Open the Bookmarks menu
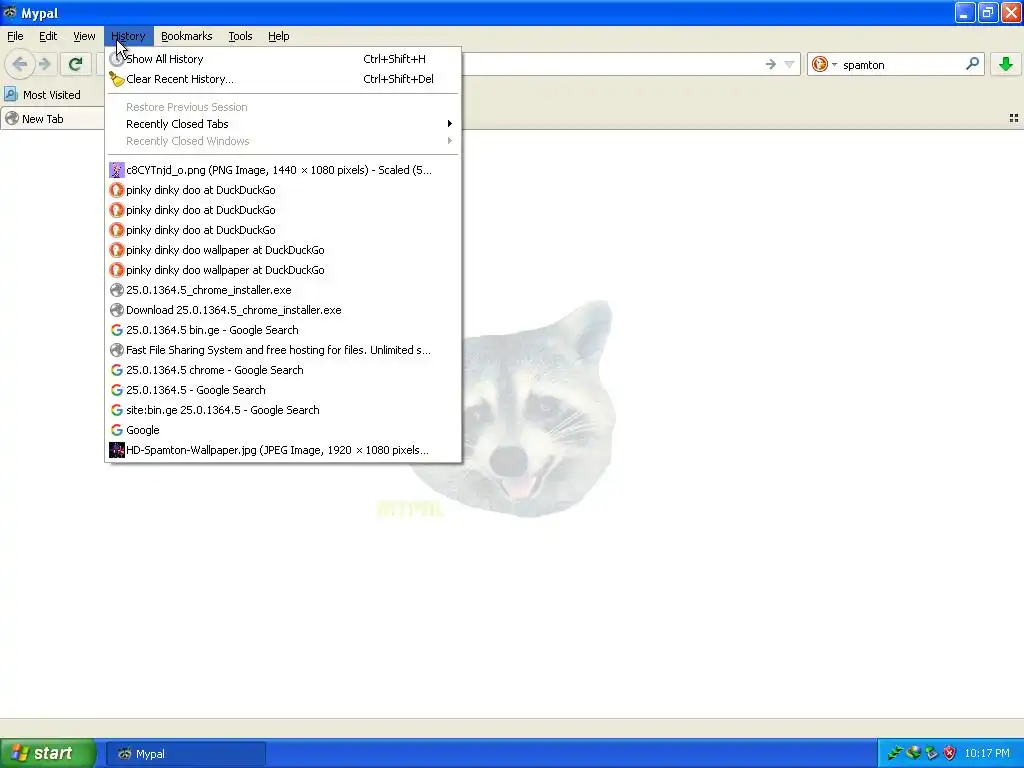 tap(186, 36)
